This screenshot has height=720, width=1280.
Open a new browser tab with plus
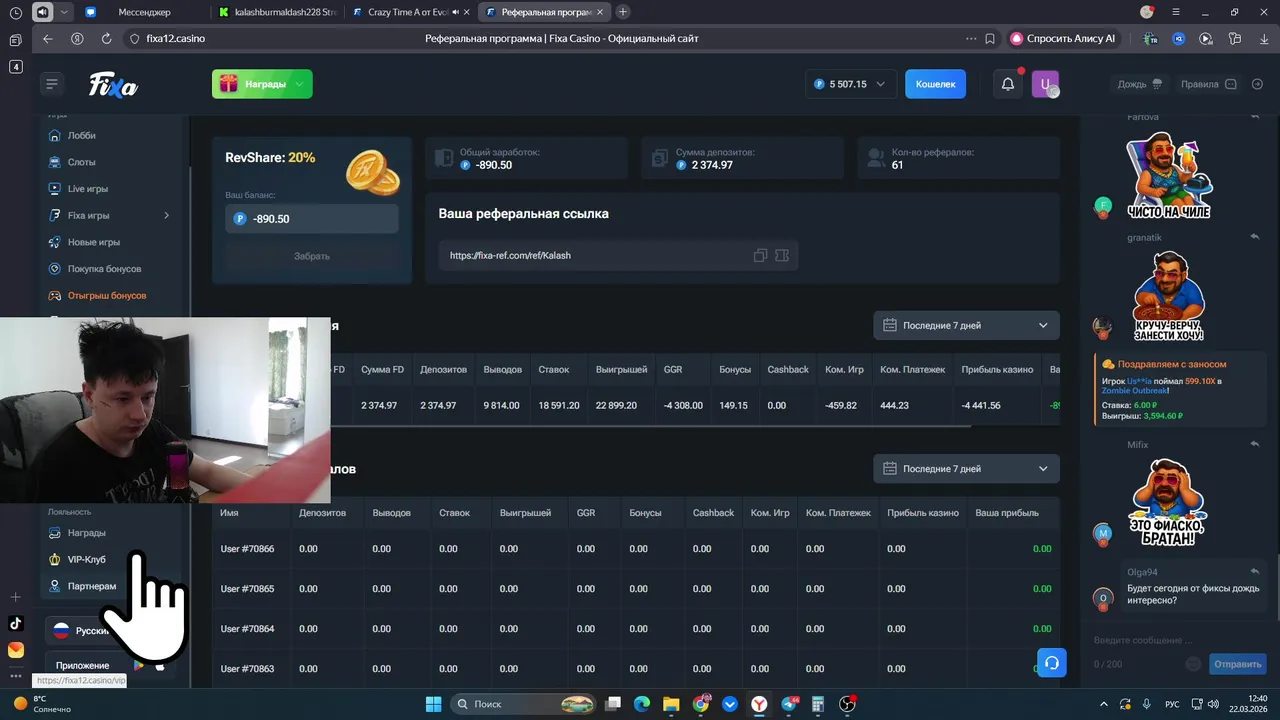(623, 12)
